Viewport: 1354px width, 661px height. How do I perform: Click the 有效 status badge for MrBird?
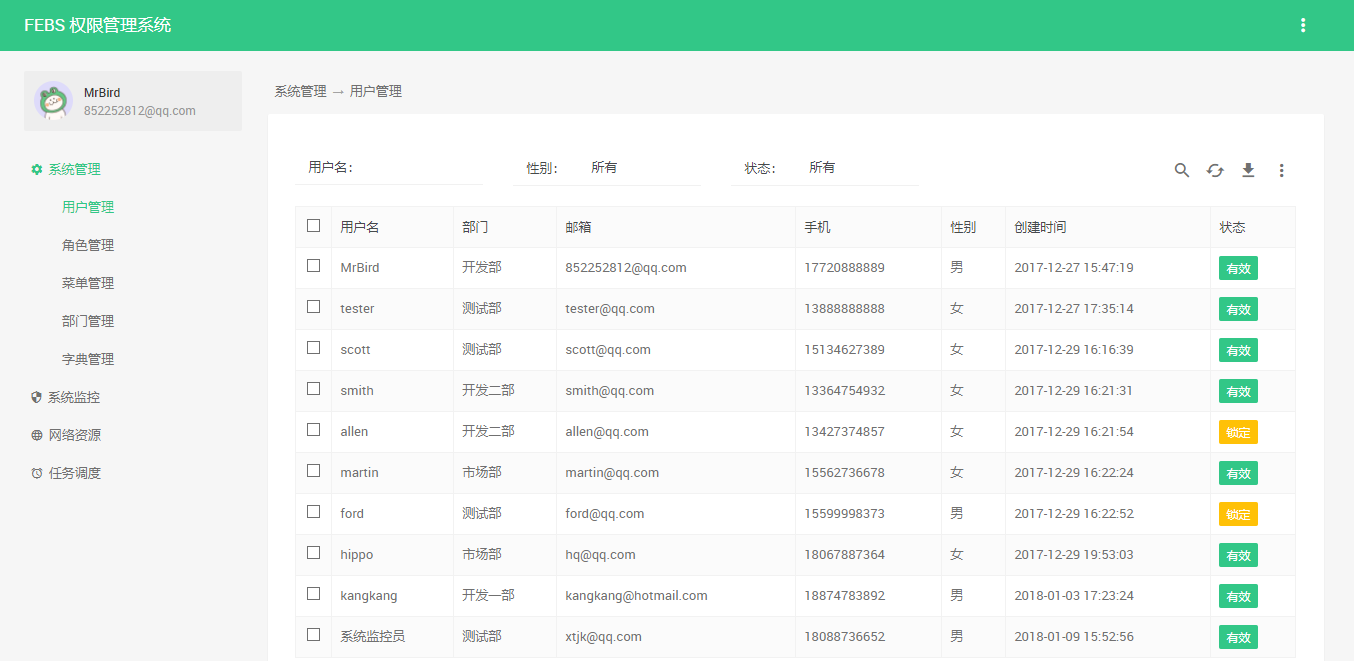(1238, 268)
